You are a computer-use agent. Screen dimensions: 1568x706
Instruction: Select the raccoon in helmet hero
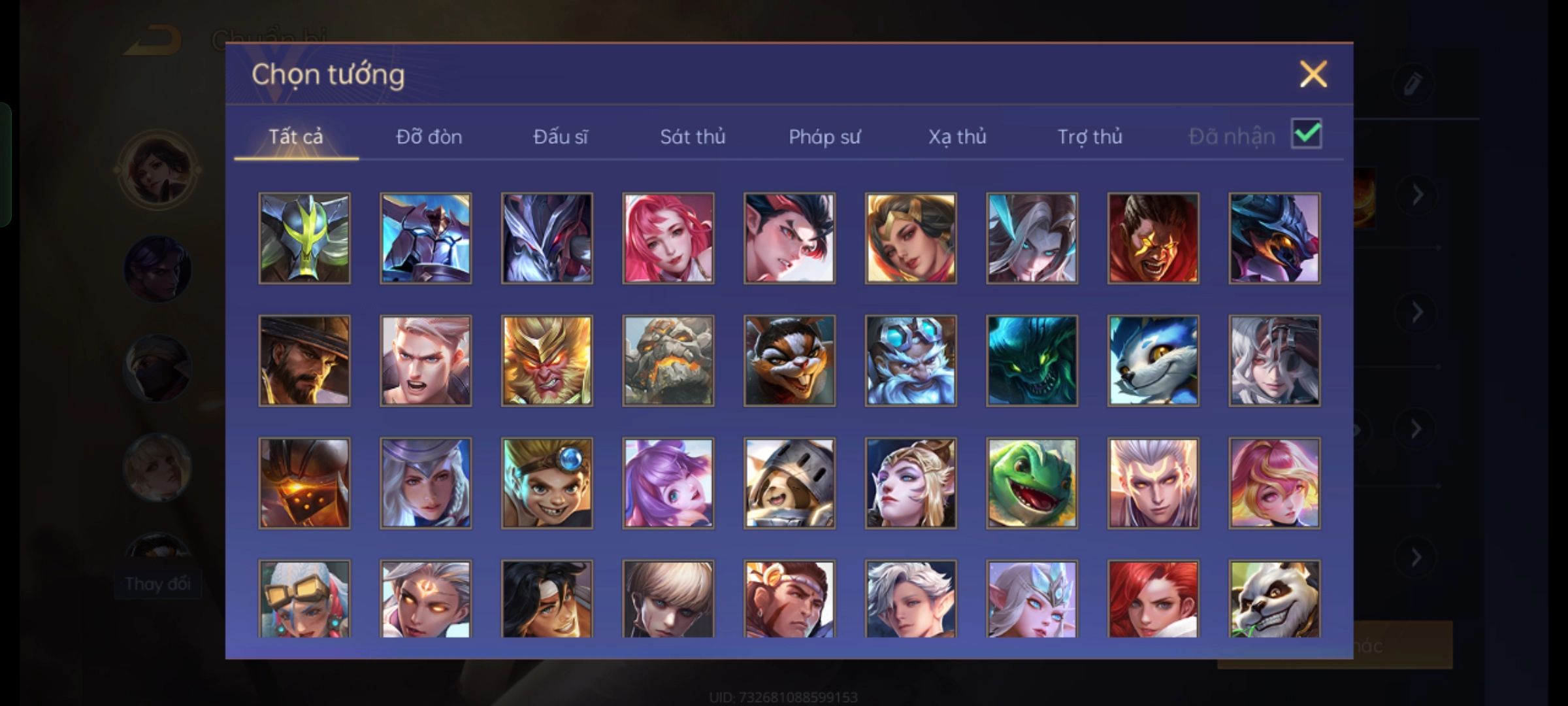(x=789, y=483)
